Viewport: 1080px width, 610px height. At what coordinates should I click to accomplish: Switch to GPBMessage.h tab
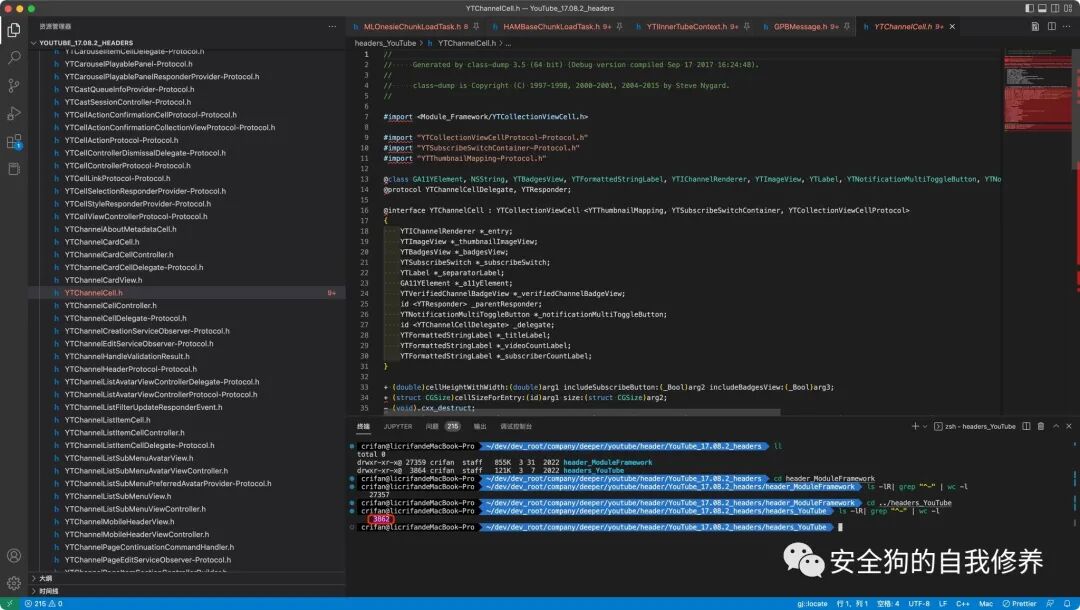pos(799,26)
